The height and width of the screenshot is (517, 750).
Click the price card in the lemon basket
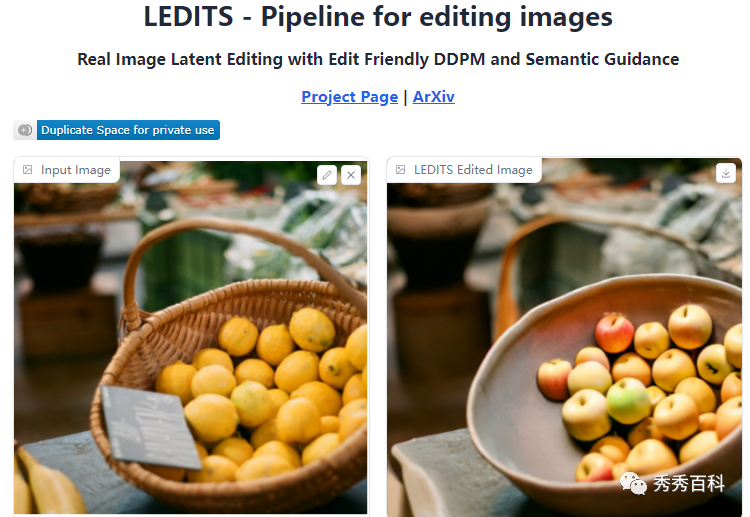click(151, 427)
